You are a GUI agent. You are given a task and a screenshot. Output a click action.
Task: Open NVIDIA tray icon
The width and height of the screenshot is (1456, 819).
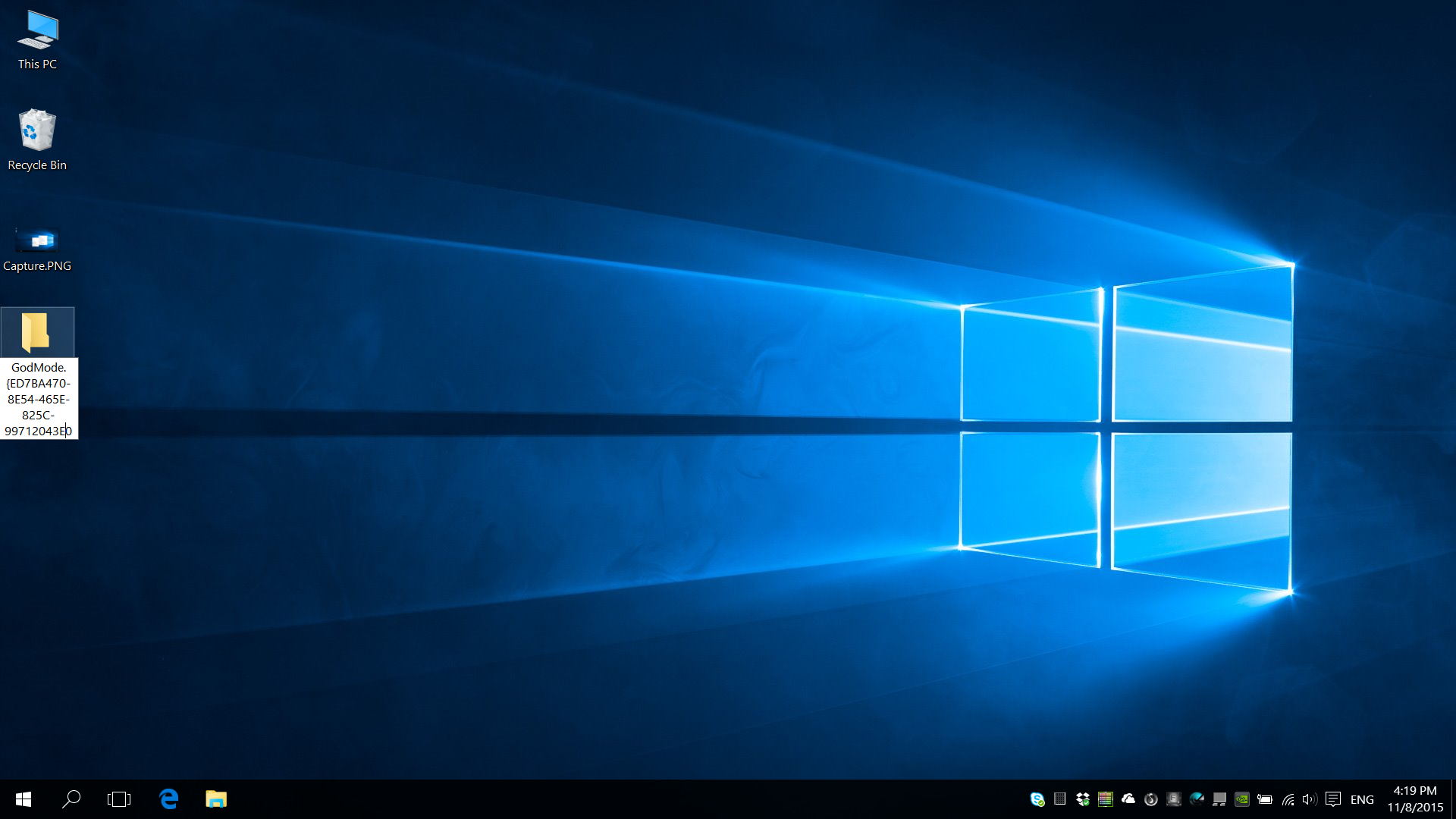pos(1242,799)
